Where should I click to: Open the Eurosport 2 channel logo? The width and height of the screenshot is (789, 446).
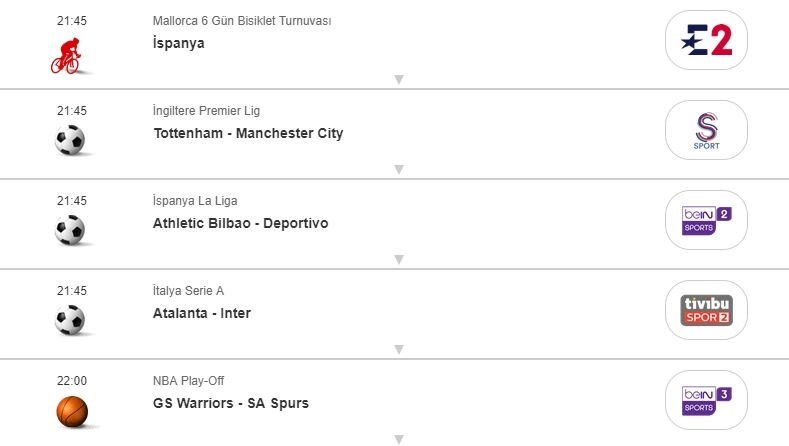click(706, 40)
